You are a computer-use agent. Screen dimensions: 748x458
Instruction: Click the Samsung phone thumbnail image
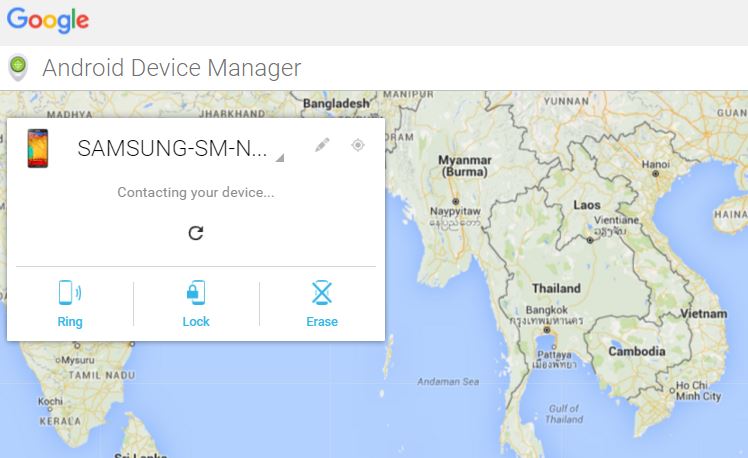pos(38,148)
